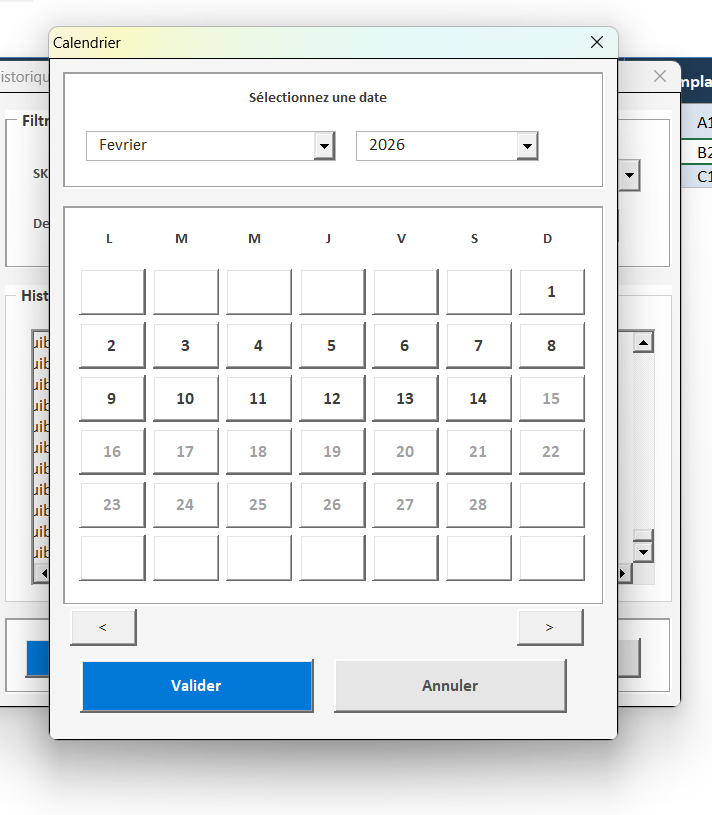Viewport: 712px width, 815px height.
Task: Select day 2 in the calendar
Action: pyautogui.click(x=112, y=345)
